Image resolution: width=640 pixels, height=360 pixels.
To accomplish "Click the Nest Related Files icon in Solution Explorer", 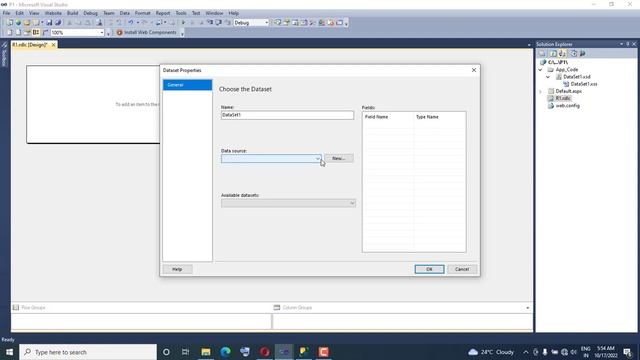I will tap(562, 53).
